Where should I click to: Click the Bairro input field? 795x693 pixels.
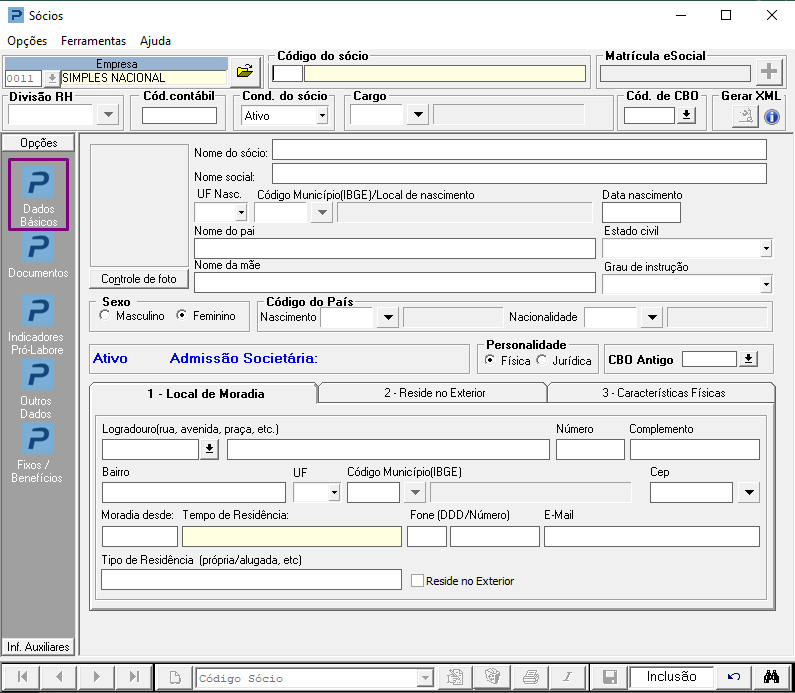point(194,492)
